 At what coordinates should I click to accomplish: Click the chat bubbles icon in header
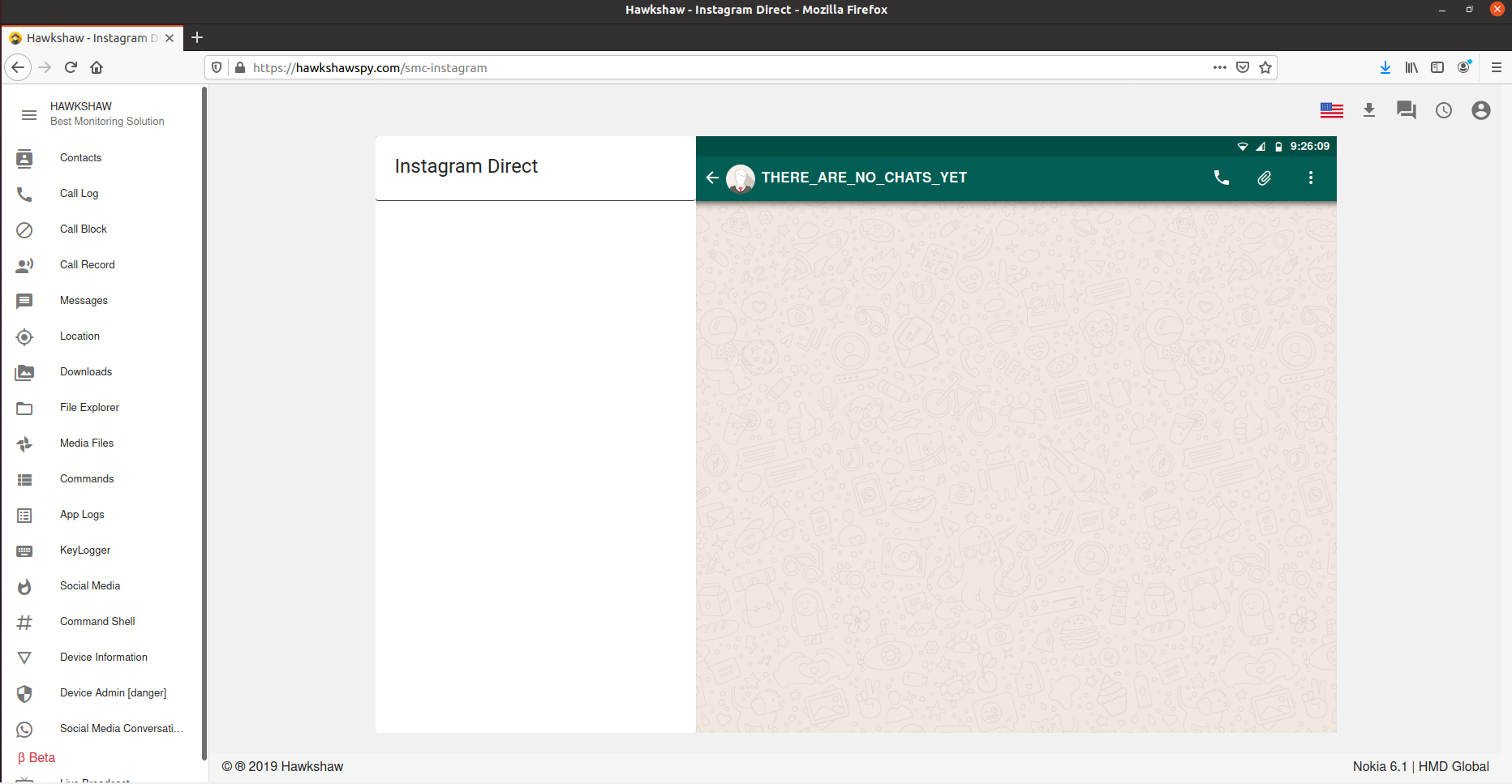point(1407,110)
